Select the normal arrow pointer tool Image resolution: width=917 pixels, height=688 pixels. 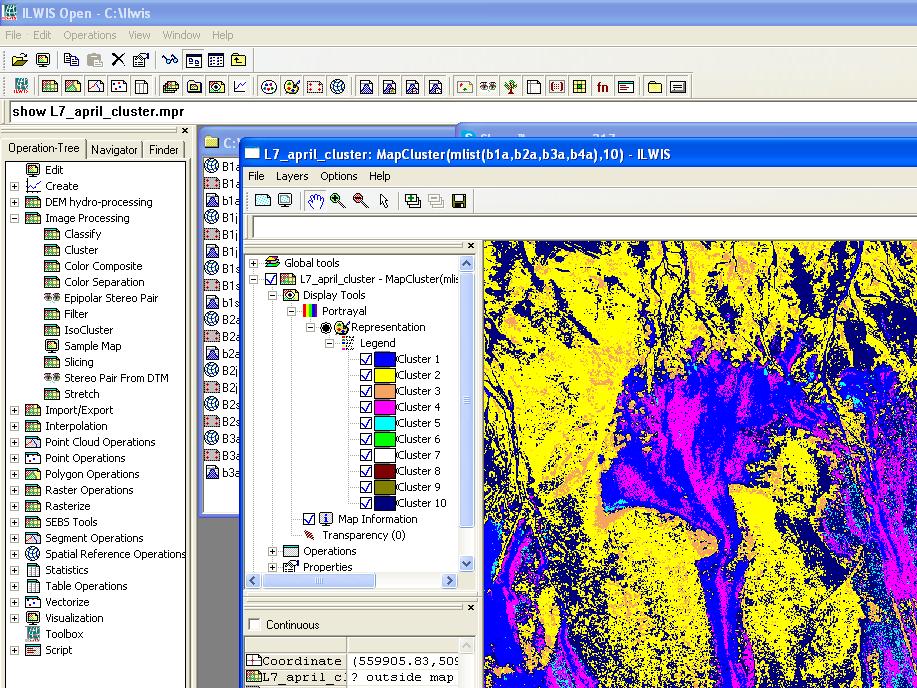coord(384,201)
